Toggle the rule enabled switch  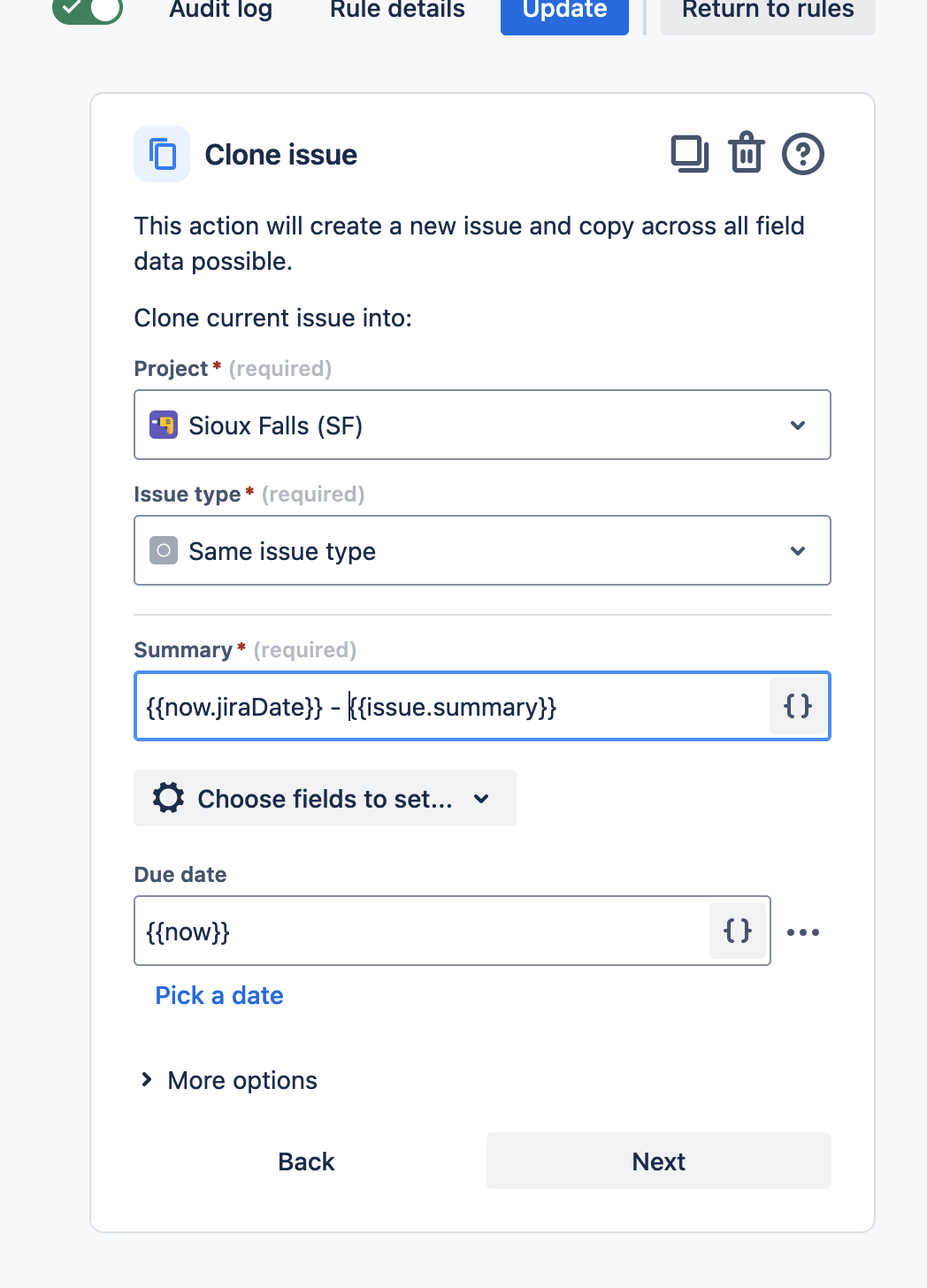pyautogui.click(x=88, y=10)
